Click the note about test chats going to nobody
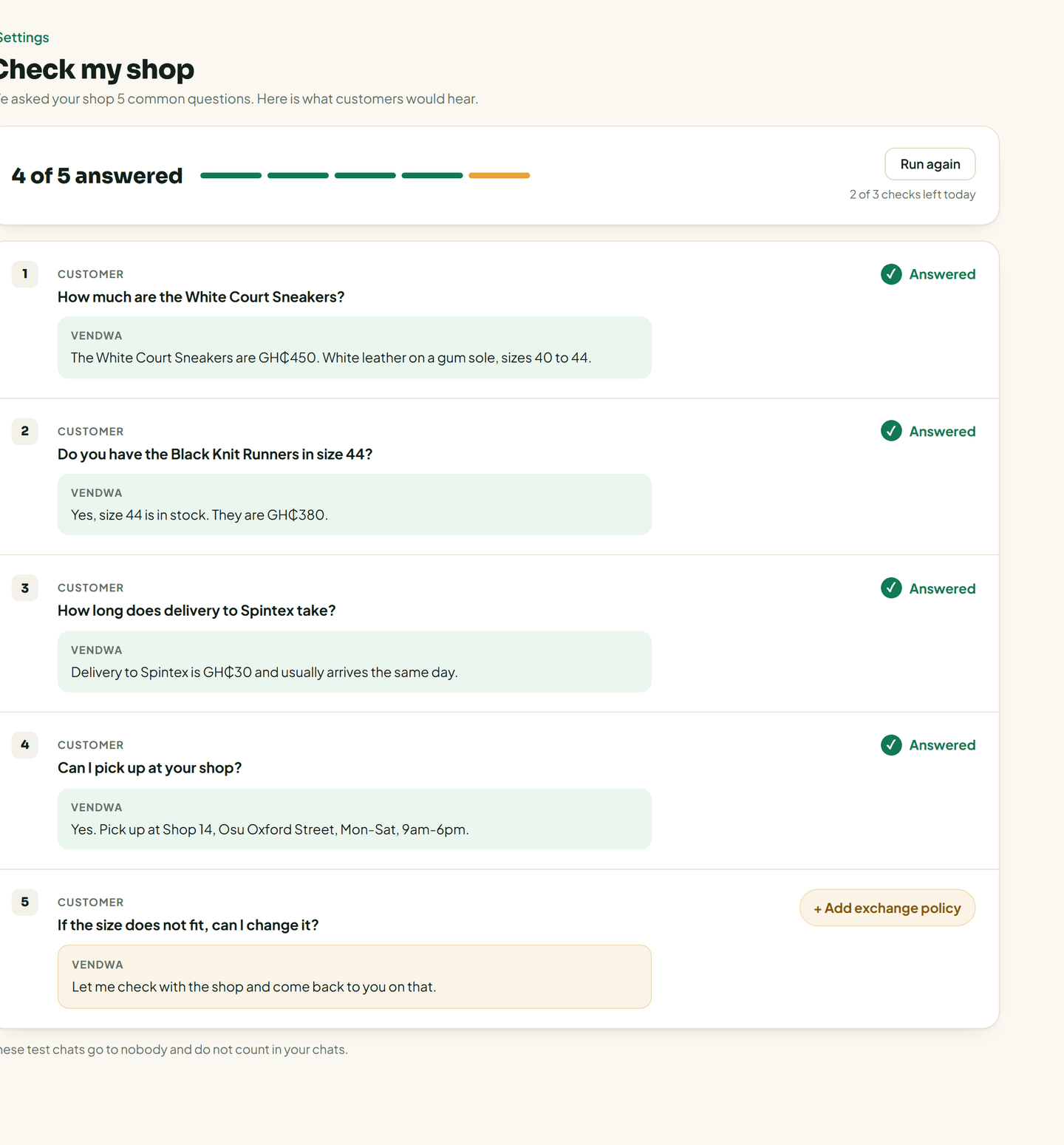 click(x=174, y=1050)
